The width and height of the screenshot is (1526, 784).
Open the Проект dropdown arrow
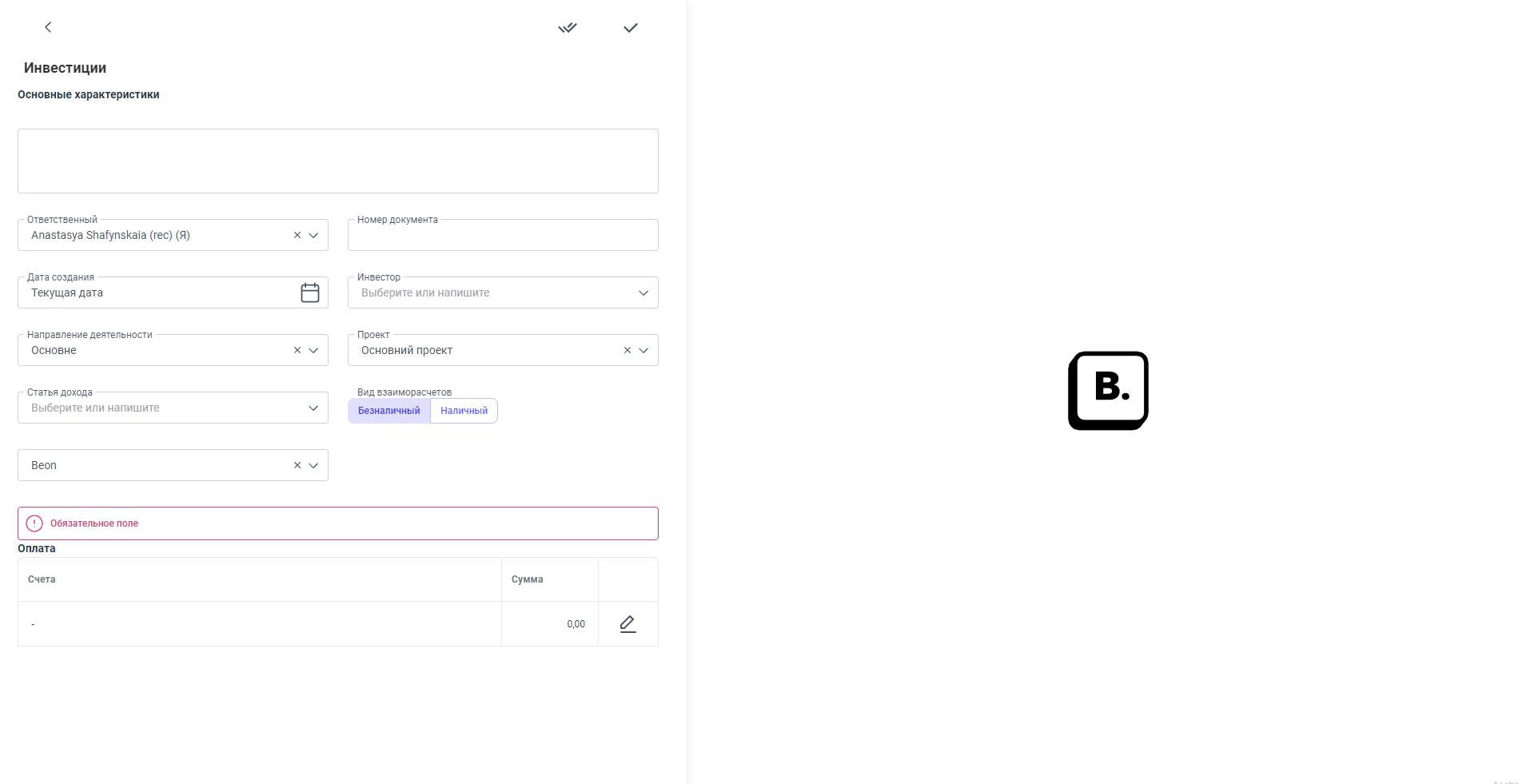(643, 351)
